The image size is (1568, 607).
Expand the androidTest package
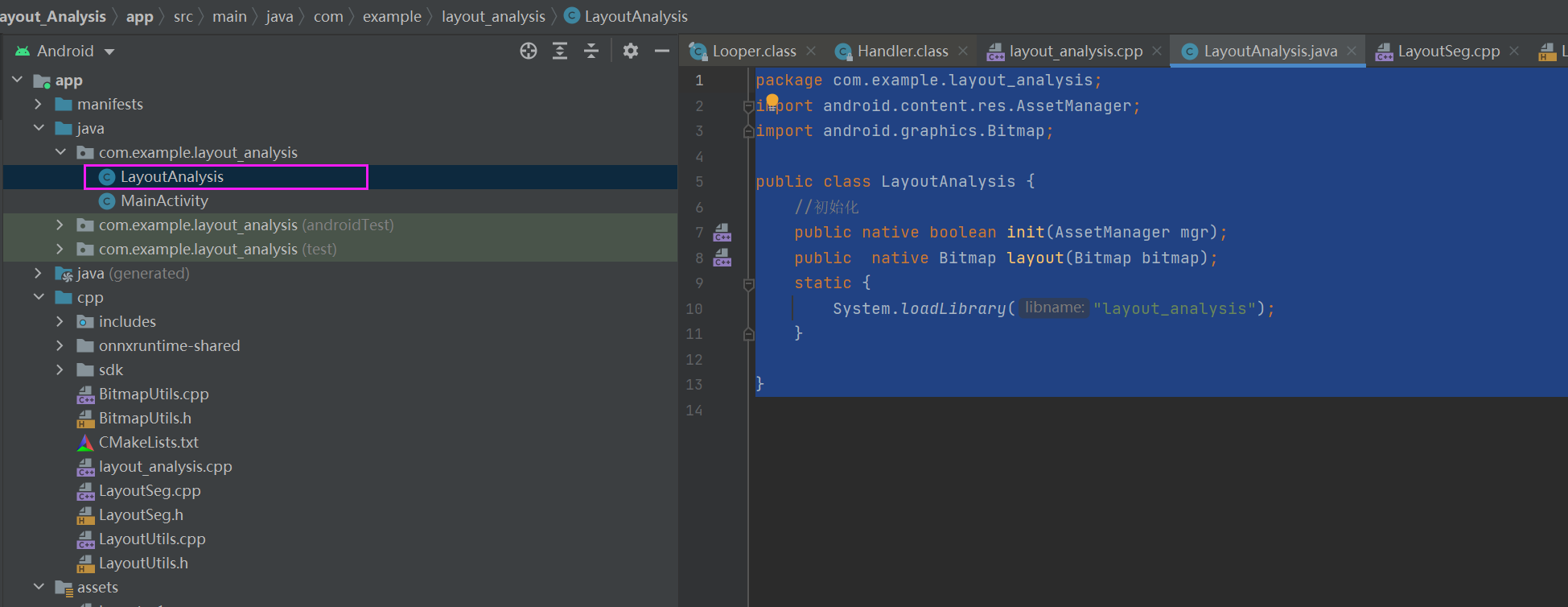tap(60, 225)
